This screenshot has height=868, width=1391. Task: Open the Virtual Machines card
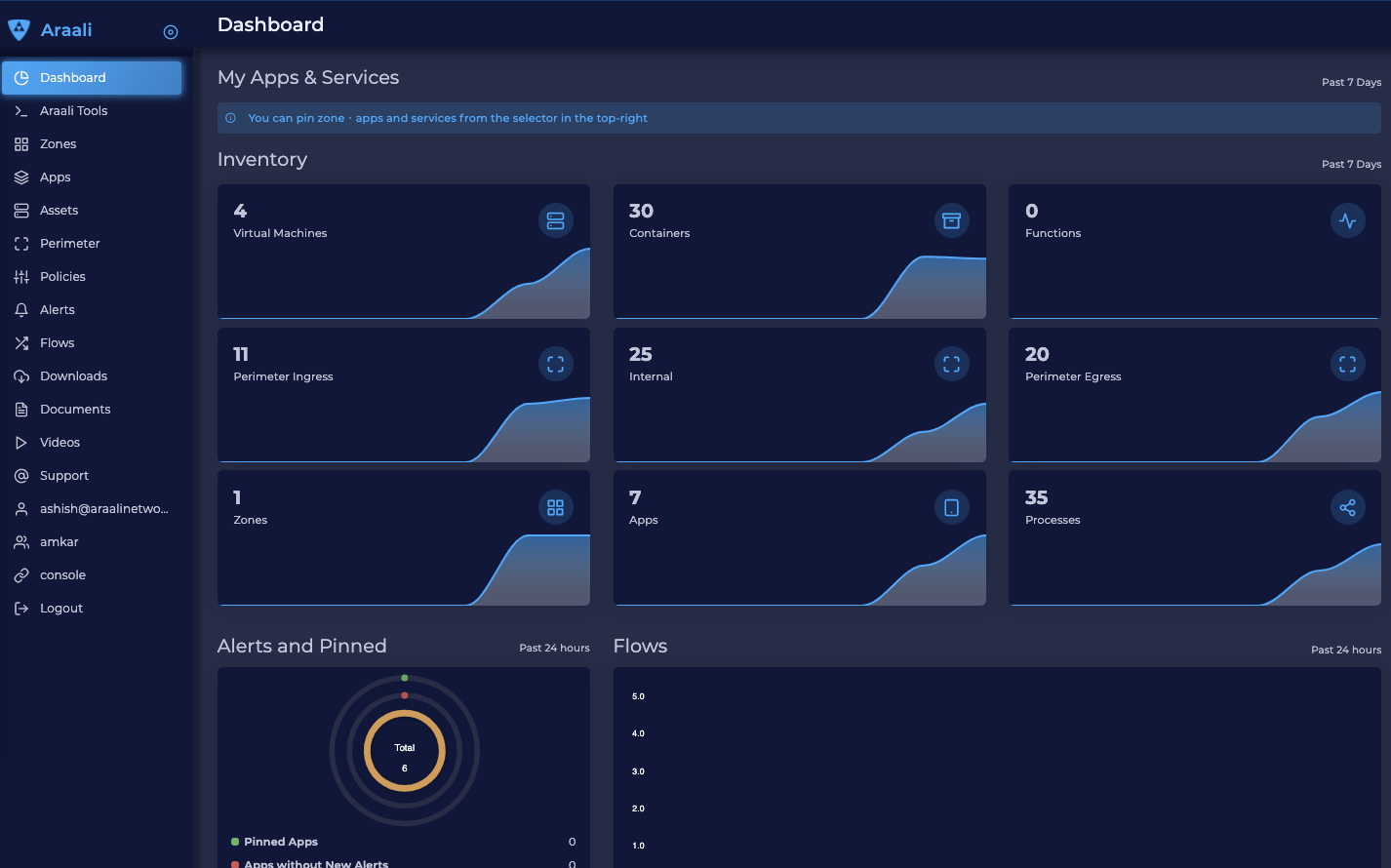404,252
